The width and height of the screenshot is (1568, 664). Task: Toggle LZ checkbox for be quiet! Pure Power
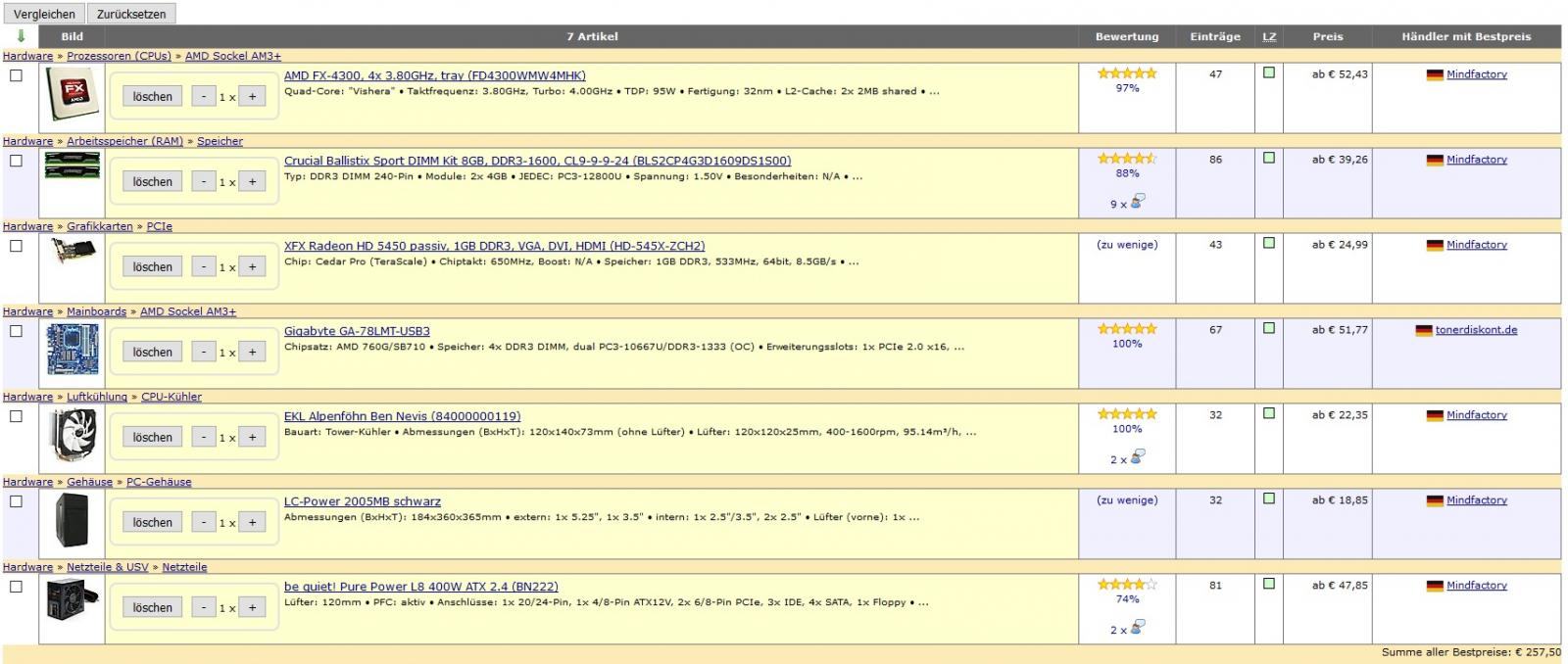click(x=1269, y=584)
